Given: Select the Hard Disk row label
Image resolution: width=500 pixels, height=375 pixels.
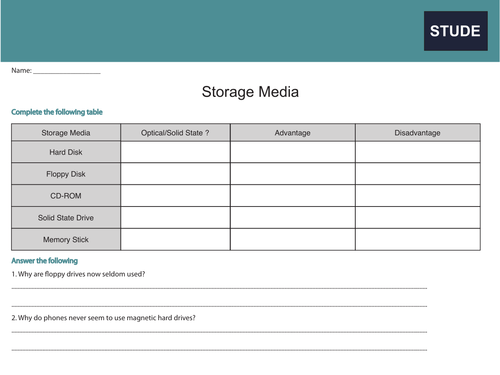Looking at the screenshot, I should coord(66,152).
